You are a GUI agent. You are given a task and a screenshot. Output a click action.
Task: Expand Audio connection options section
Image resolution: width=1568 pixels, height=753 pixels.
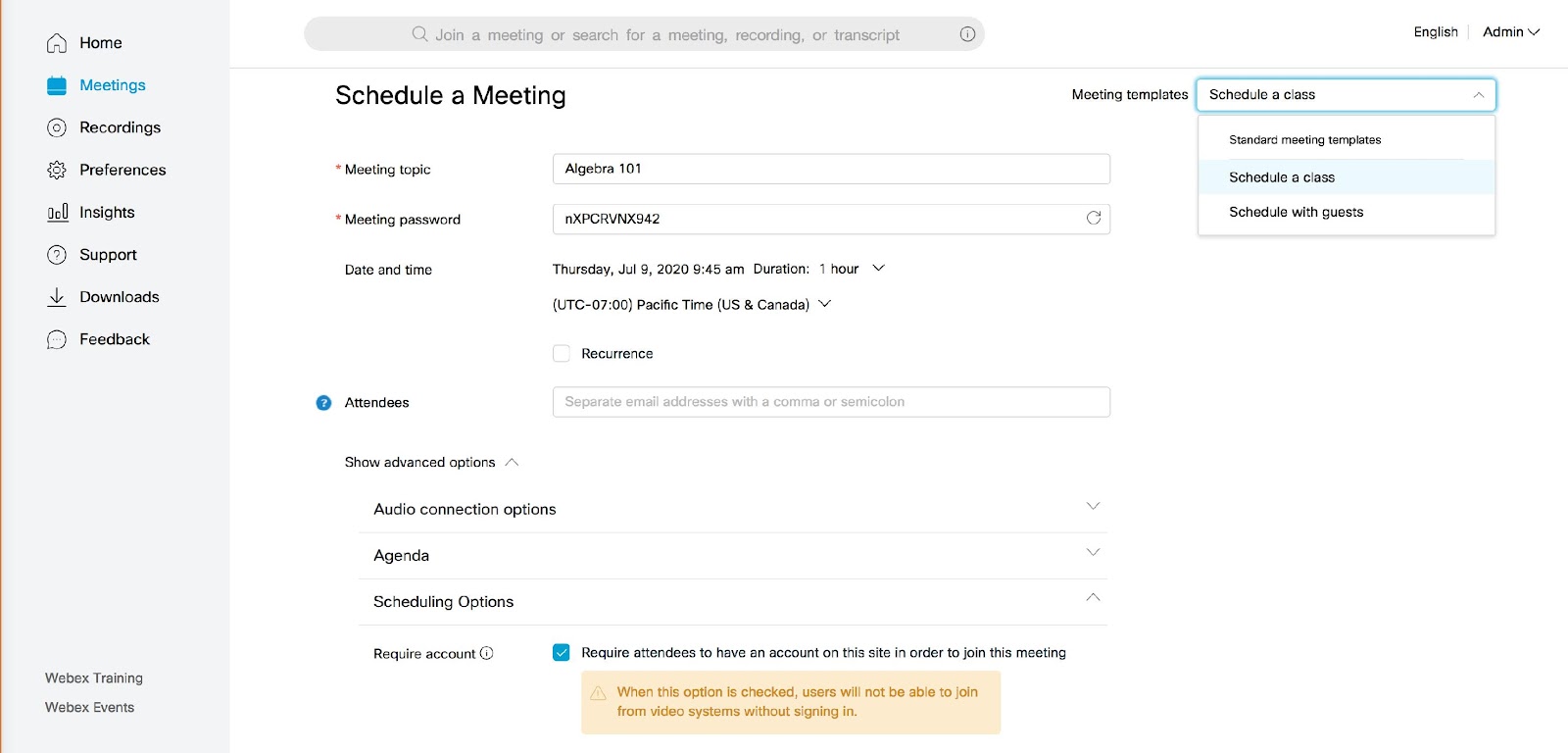(x=1093, y=507)
